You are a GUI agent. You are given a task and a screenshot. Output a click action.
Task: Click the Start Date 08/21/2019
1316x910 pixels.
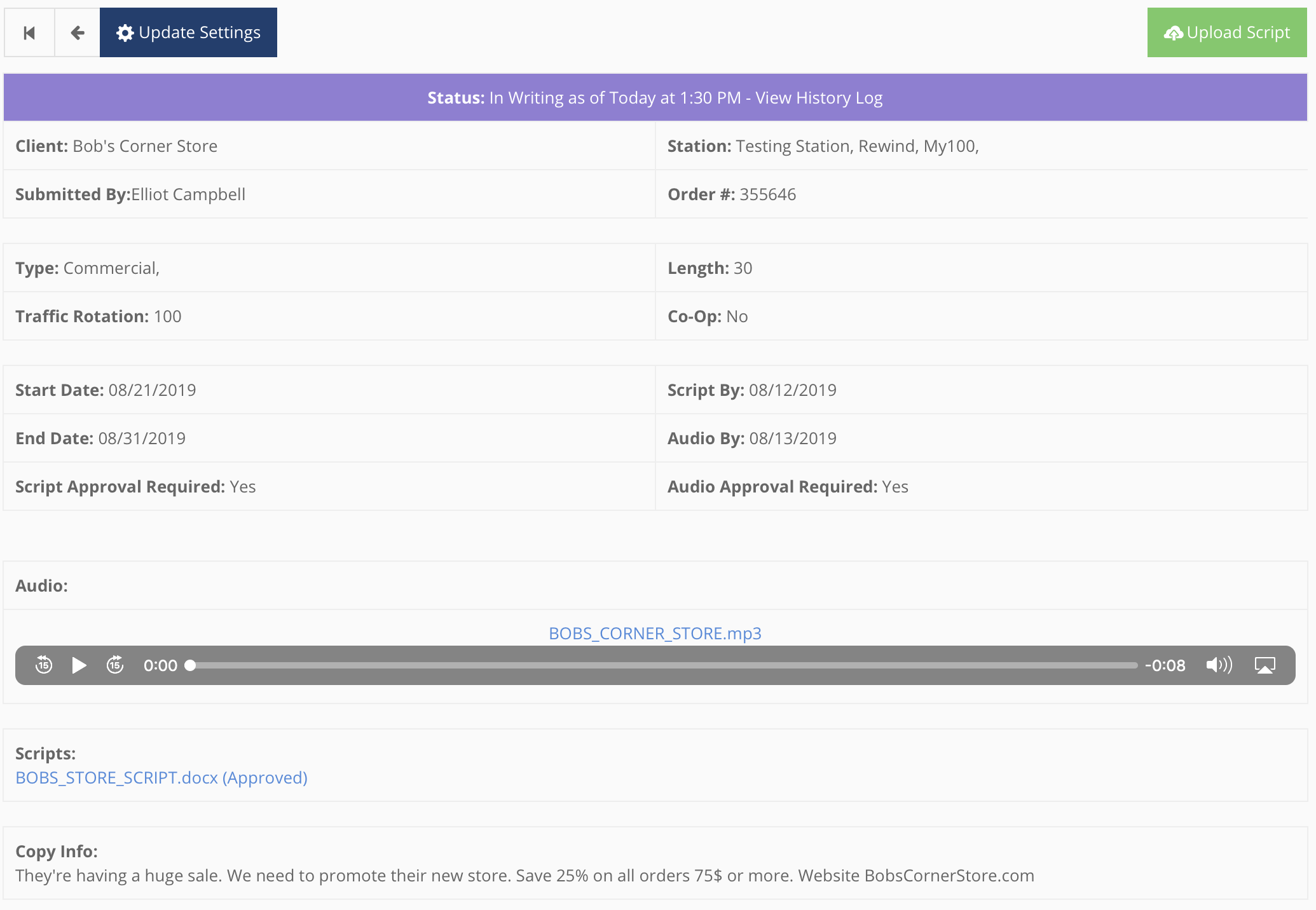pos(152,390)
